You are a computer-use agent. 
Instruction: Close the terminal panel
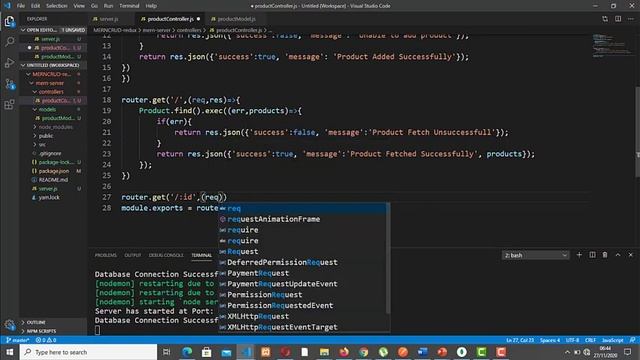point(631,255)
